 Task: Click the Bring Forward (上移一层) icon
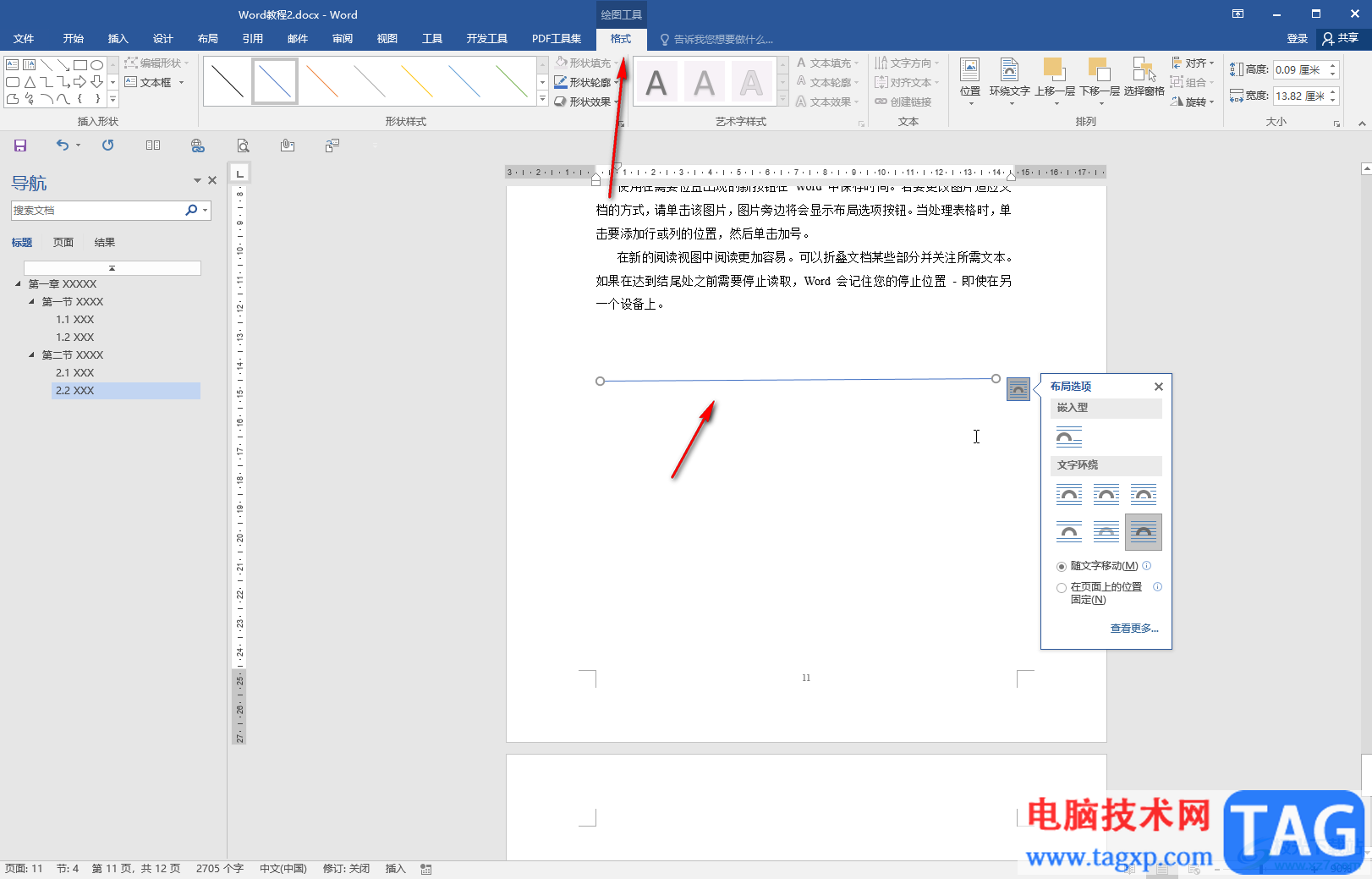[1054, 80]
